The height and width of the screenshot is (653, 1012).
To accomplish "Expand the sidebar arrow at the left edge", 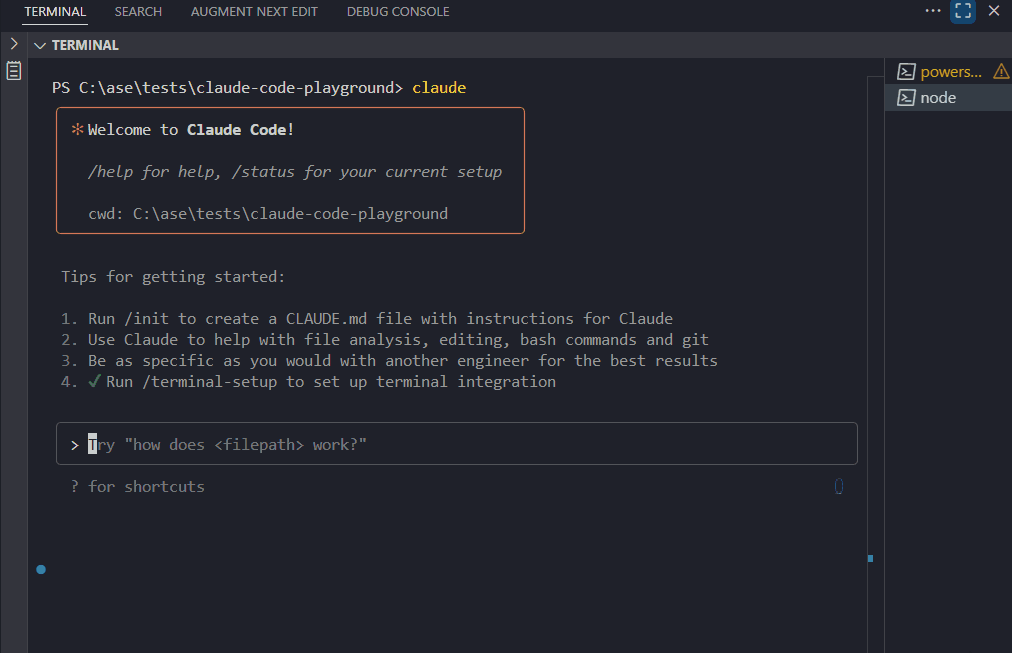I will [x=14, y=44].
